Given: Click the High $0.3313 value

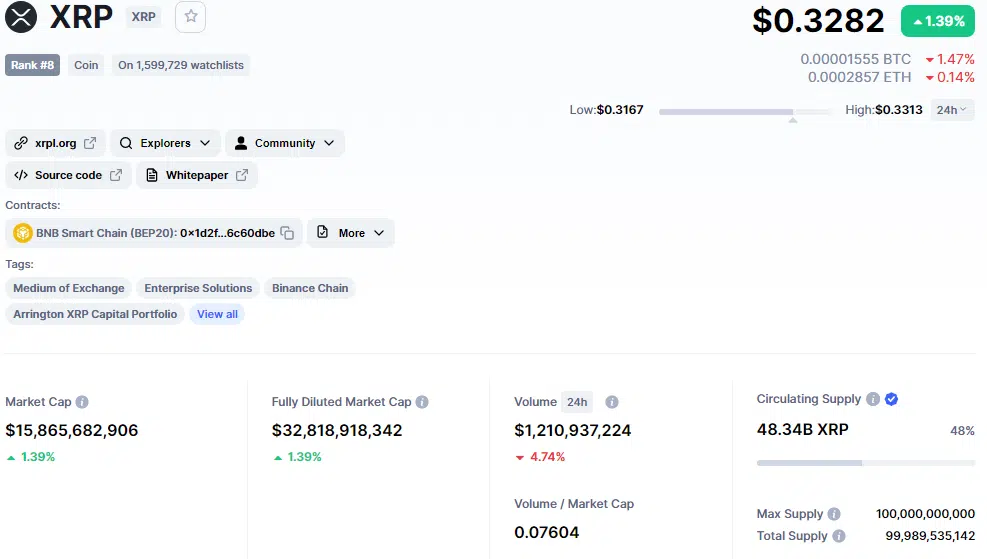Looking at the screenshot, I should pos(898,110).
